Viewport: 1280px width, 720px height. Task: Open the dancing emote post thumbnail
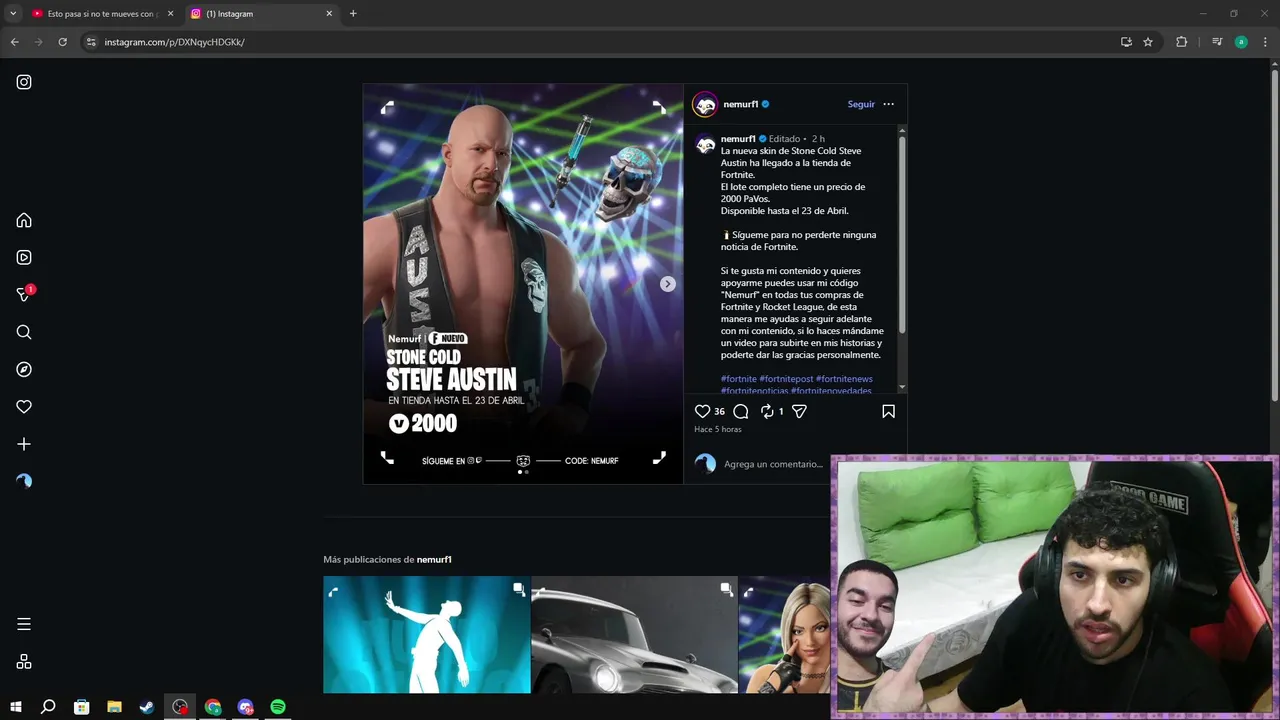[x=427, y=634]
